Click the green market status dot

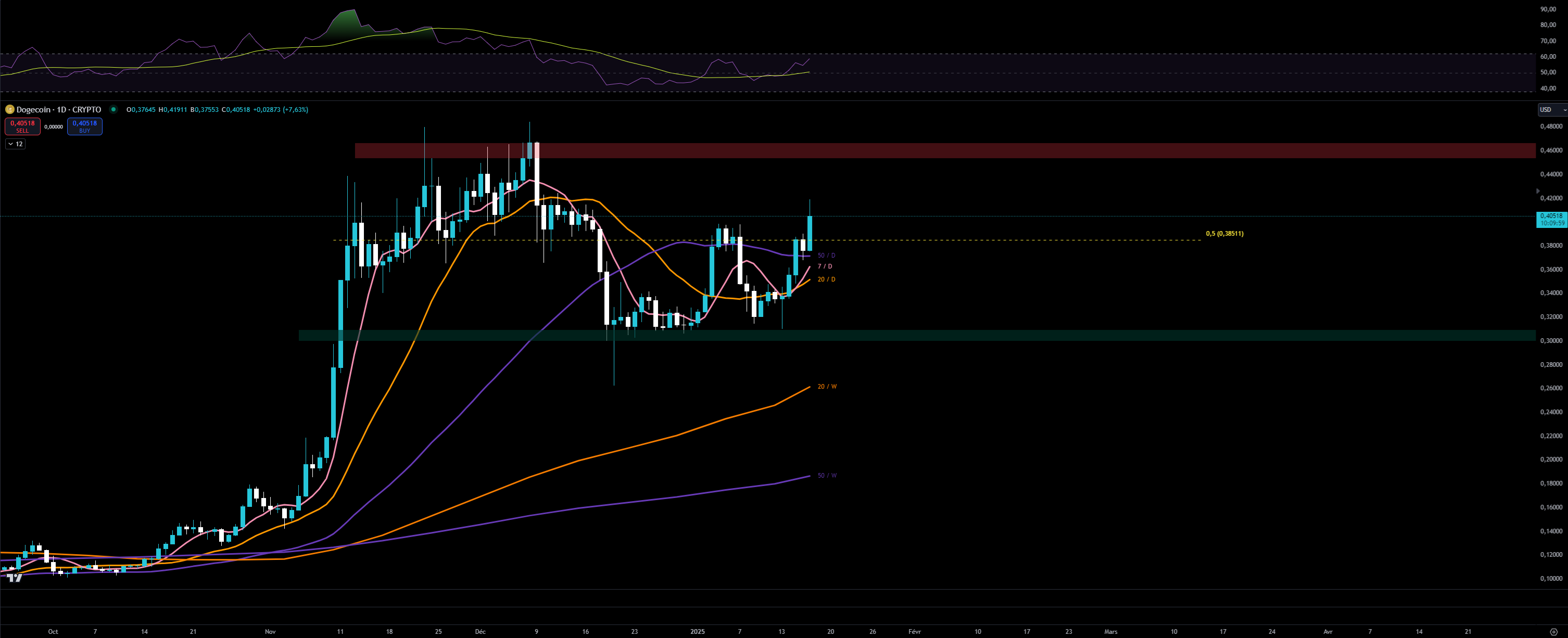[113, 109]
